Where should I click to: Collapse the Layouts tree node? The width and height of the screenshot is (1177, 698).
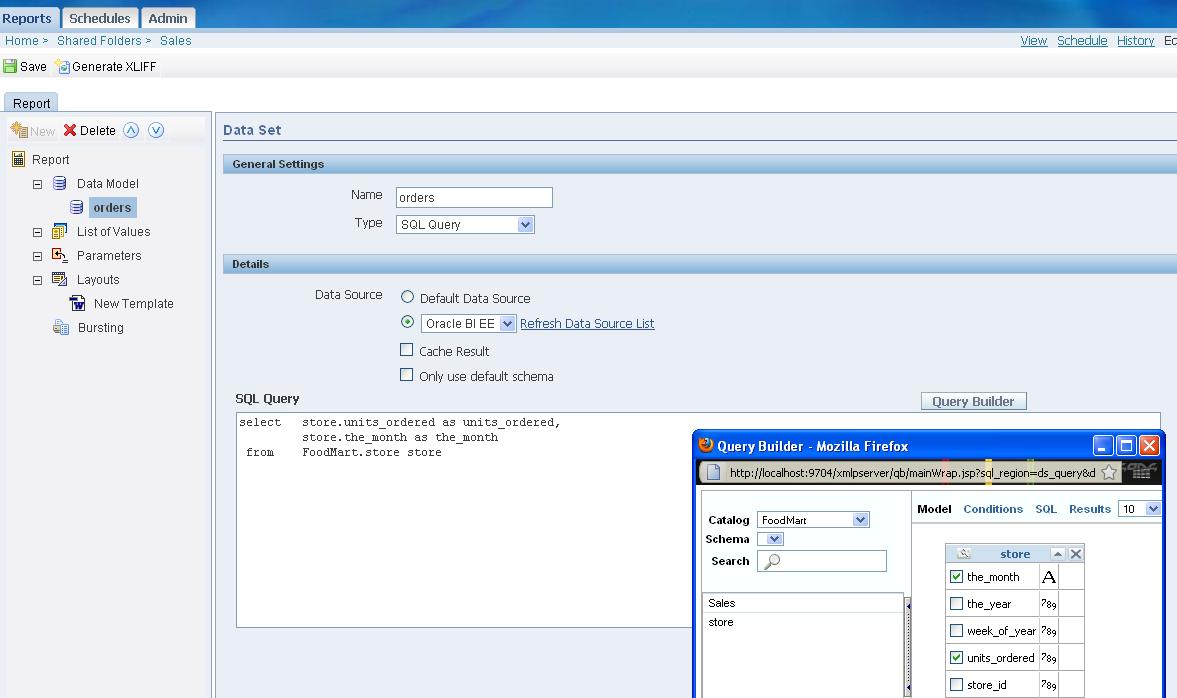point(37,281)
